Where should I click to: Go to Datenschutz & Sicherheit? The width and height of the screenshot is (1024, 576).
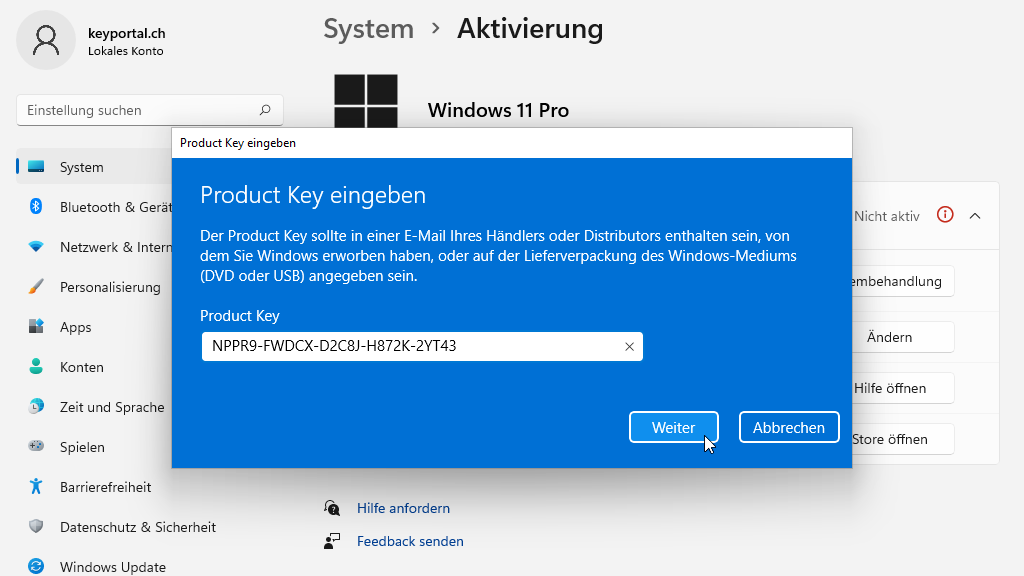pyautogui.click(x=137, y=527)
